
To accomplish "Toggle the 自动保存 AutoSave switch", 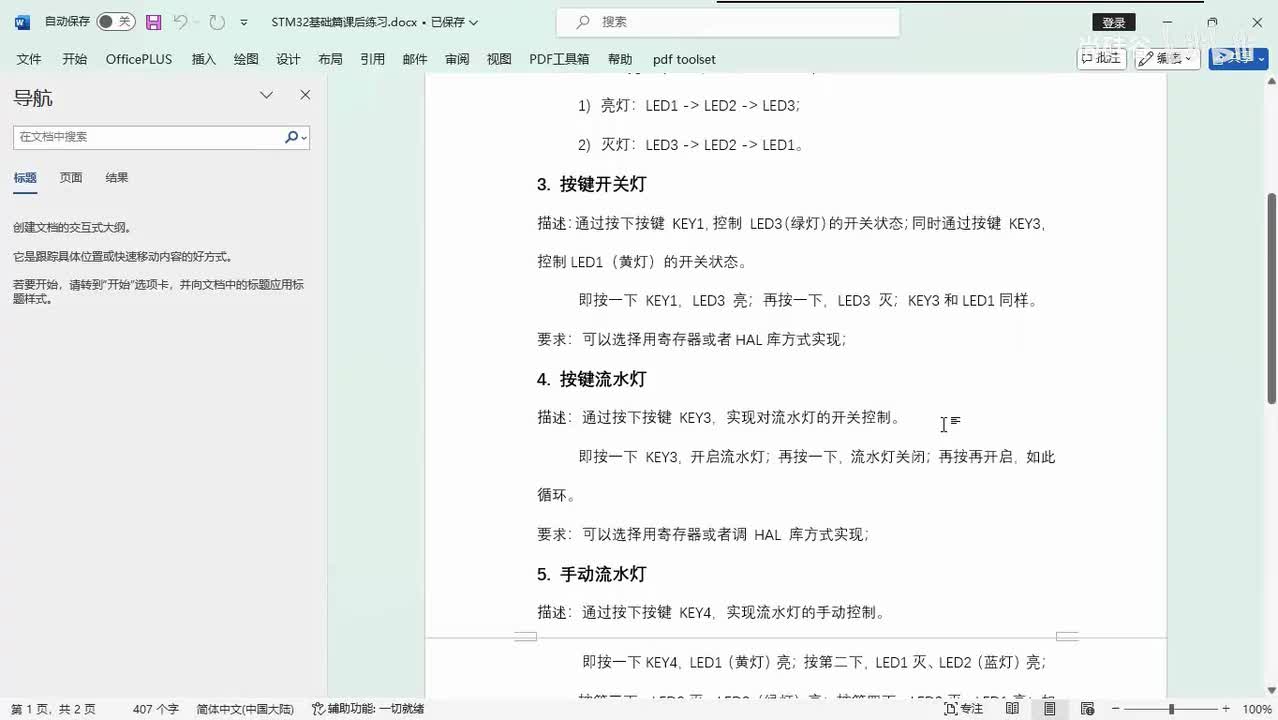I will [116, 21].
